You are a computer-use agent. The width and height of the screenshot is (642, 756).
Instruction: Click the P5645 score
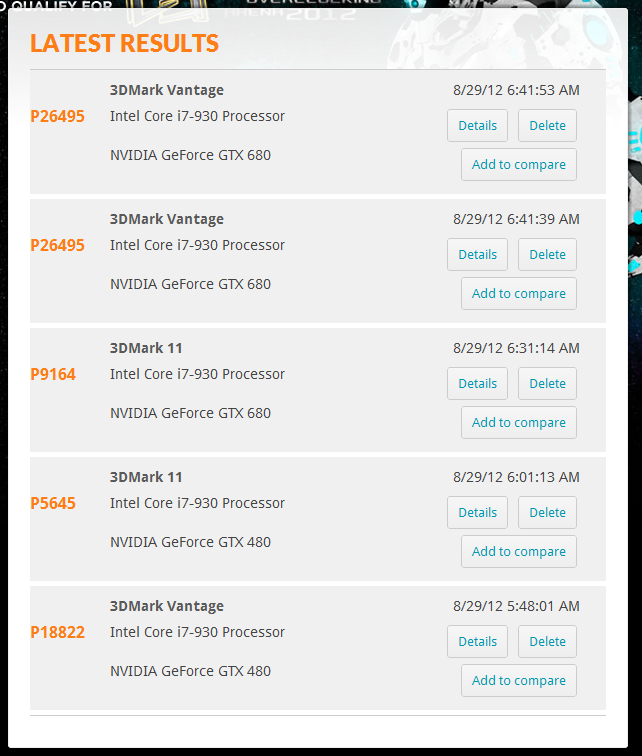click(53, 503)
